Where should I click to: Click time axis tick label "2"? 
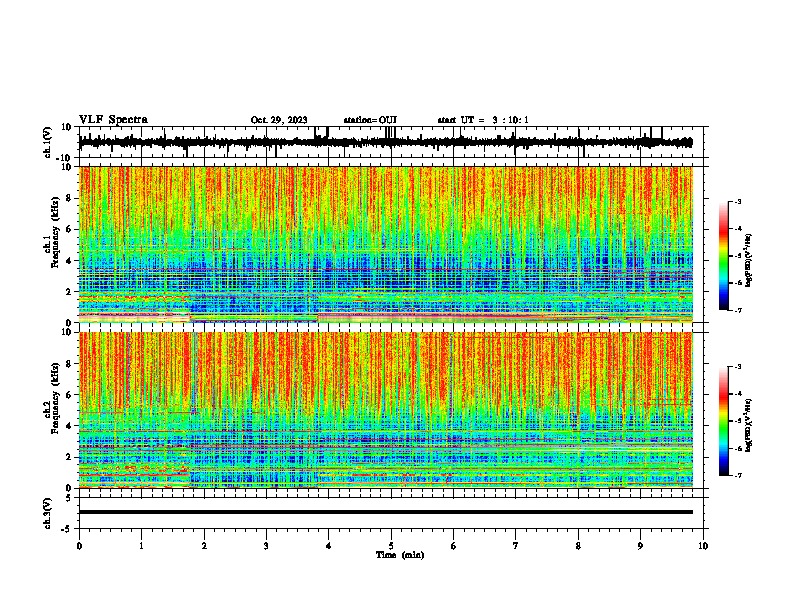pyautogui.click(x=204, y=546)
